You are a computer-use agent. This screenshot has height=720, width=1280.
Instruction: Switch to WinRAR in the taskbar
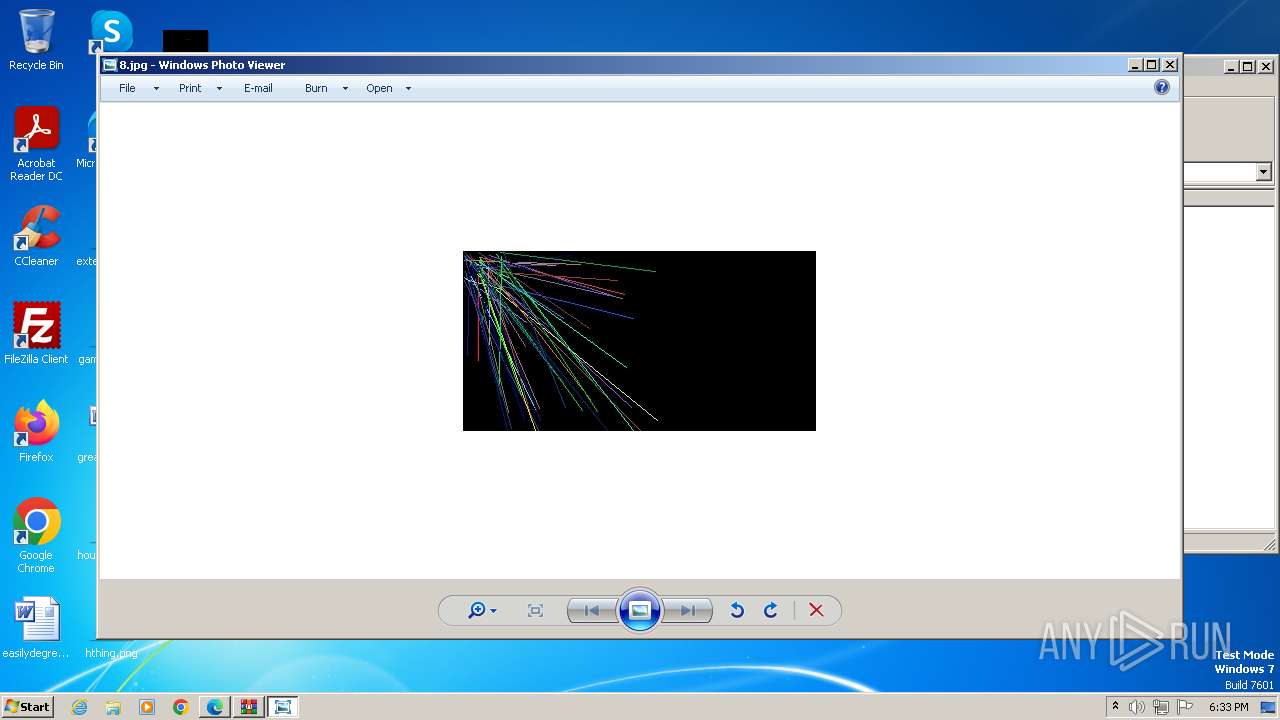(x=249, y=707)
